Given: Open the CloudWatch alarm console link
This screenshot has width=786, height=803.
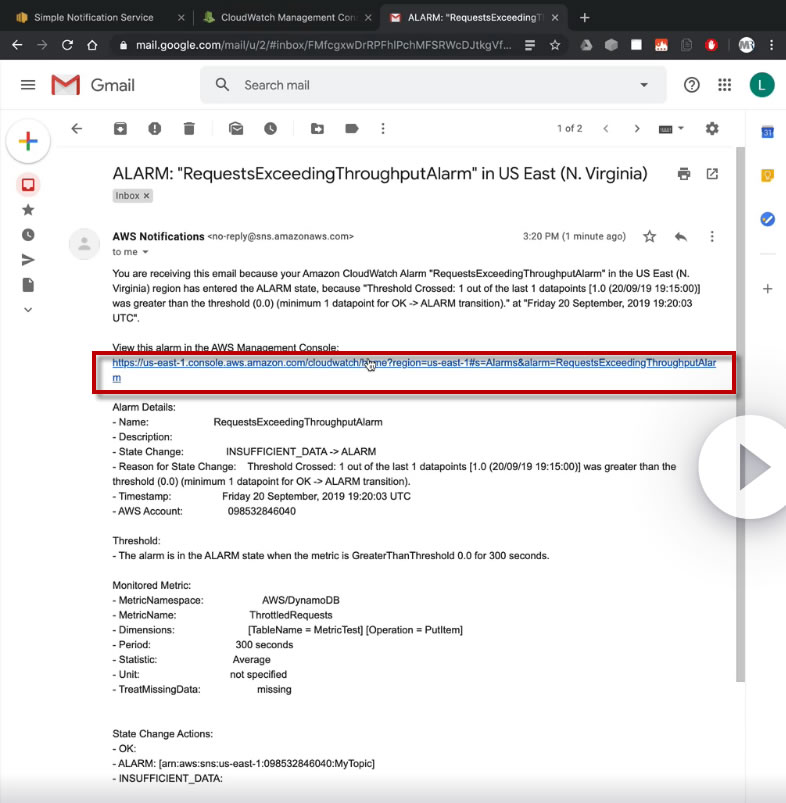Looking at the screenshot, I should 414,370.
